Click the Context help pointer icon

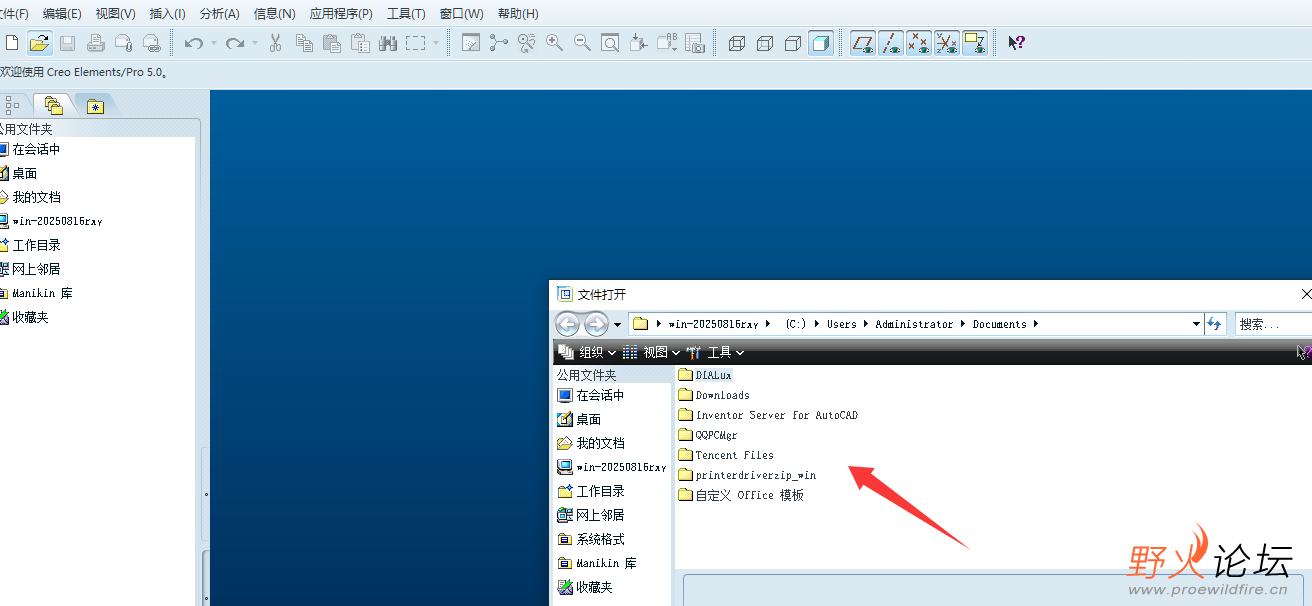click(x=1016, y=43)
